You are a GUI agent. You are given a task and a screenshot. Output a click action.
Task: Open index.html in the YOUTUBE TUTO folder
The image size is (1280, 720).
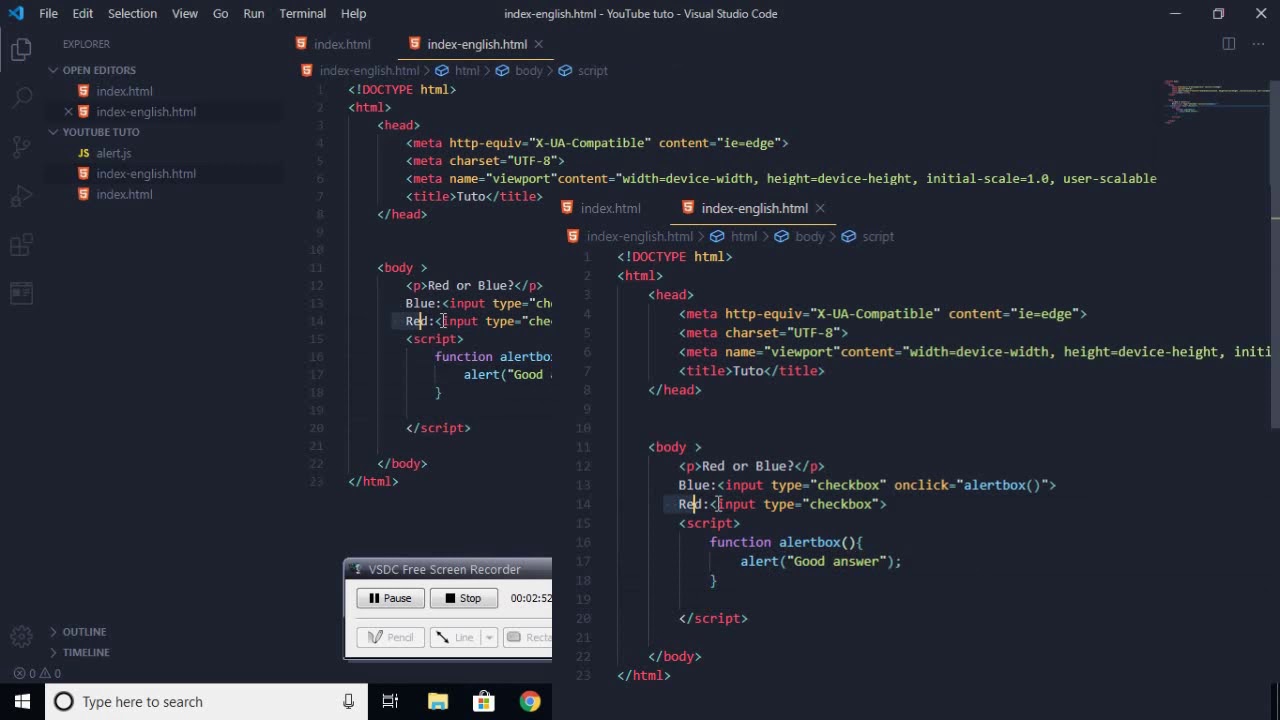[x=124, y=194]
